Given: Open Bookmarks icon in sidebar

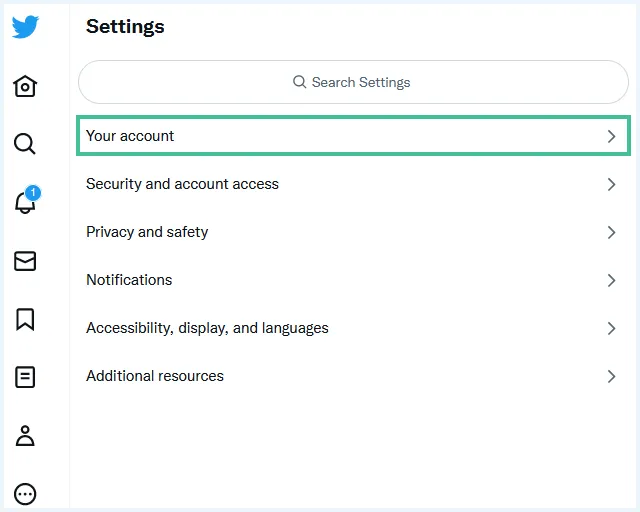Looking at the screenshot, I should 25,319.
